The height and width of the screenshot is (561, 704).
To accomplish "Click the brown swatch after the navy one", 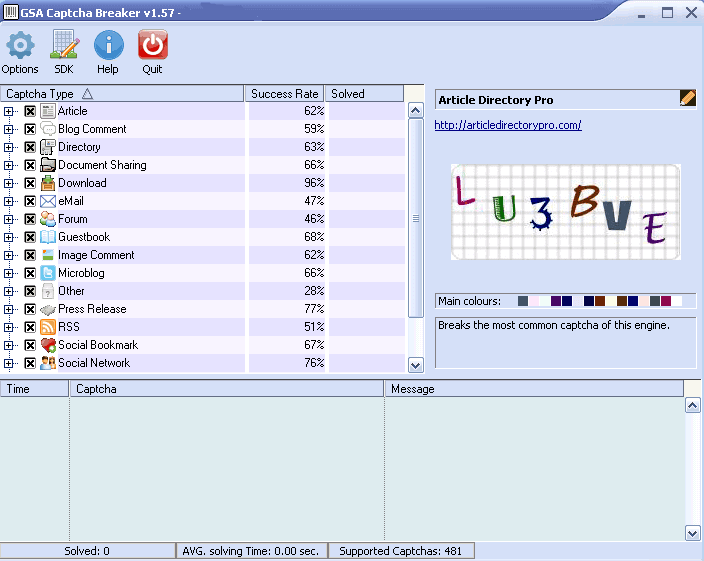I will [600, 301].
